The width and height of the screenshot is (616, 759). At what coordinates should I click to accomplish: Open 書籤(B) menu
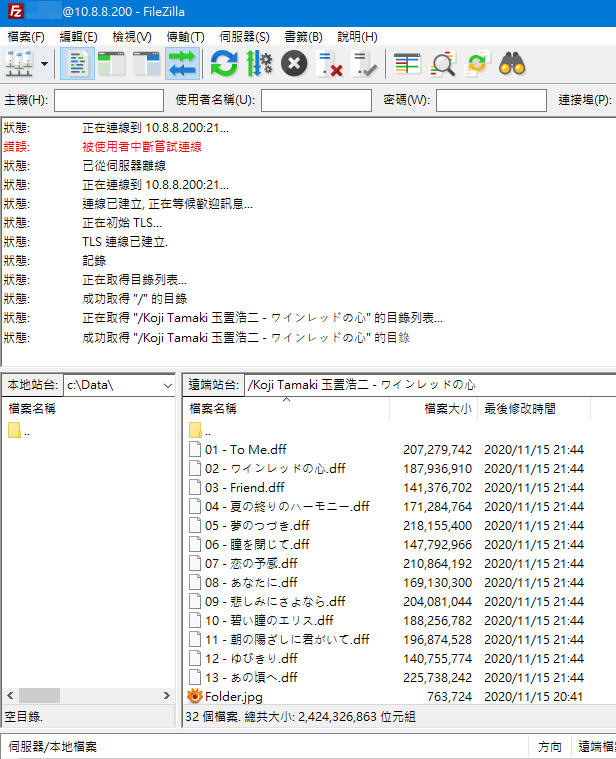coord(303,37)
